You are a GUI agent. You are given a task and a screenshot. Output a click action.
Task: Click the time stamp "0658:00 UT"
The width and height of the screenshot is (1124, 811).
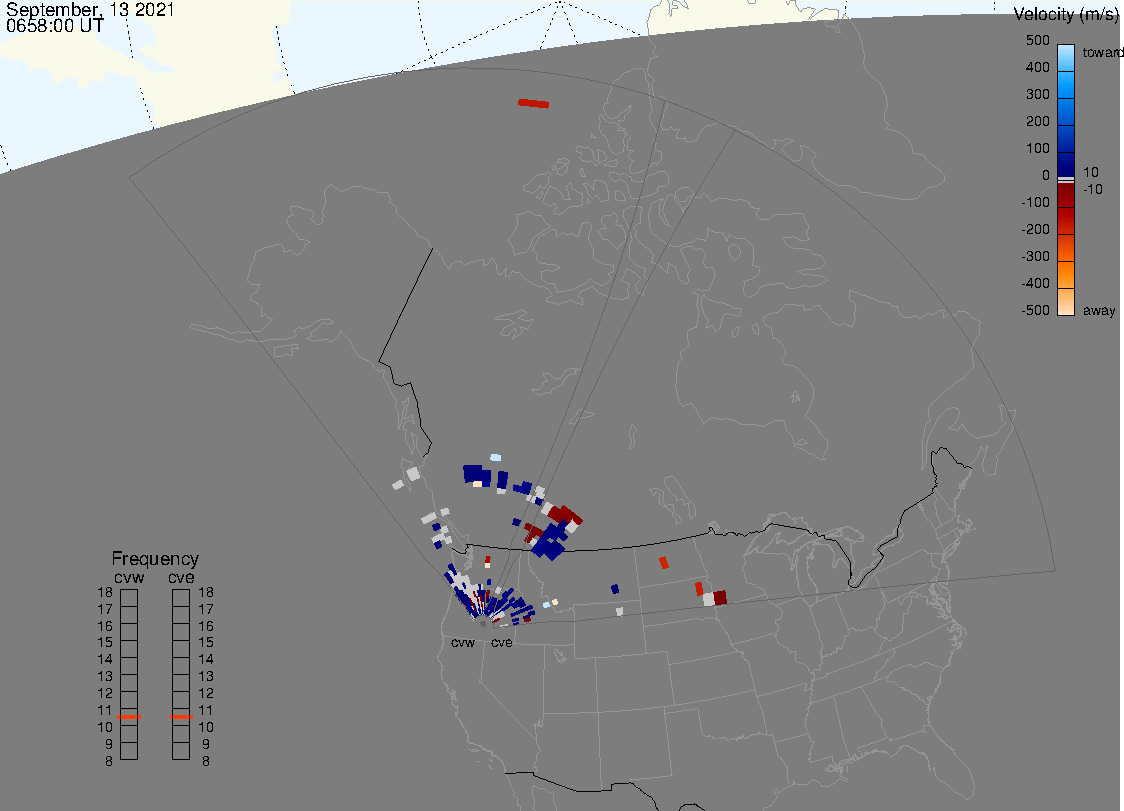point(55,26)
